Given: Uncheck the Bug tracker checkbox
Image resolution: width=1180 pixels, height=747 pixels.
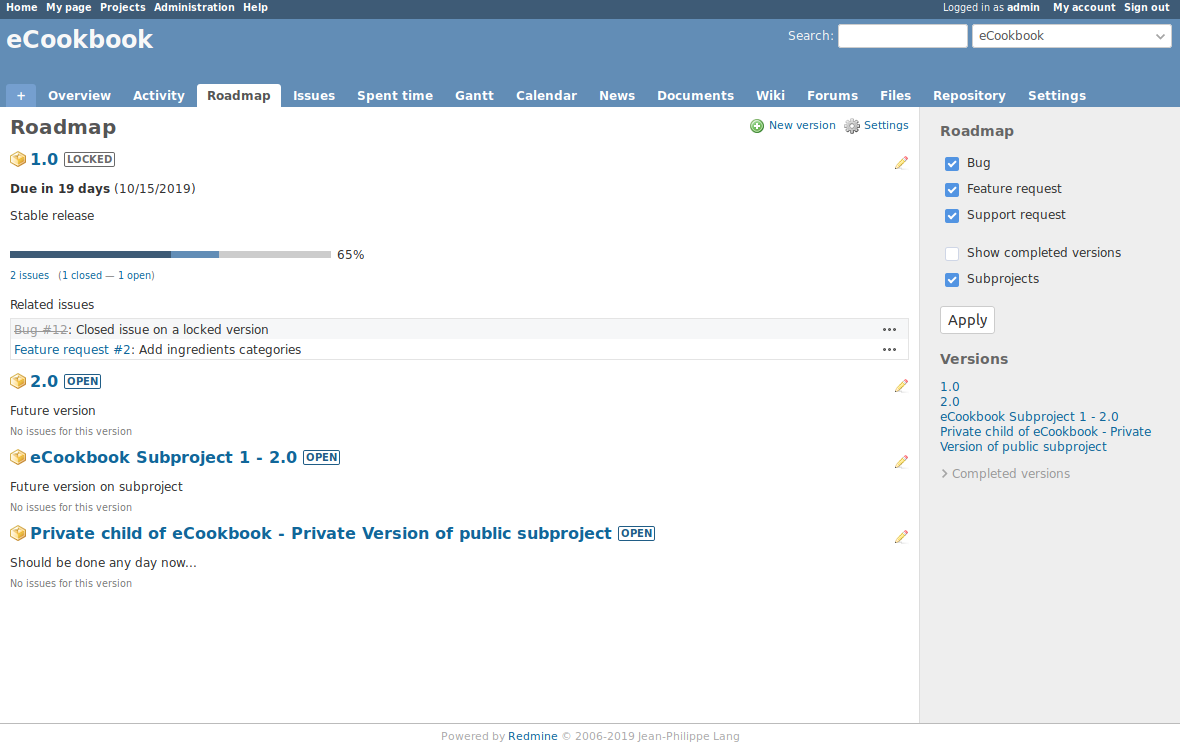Looking at the screenshot, I should 952,163.
